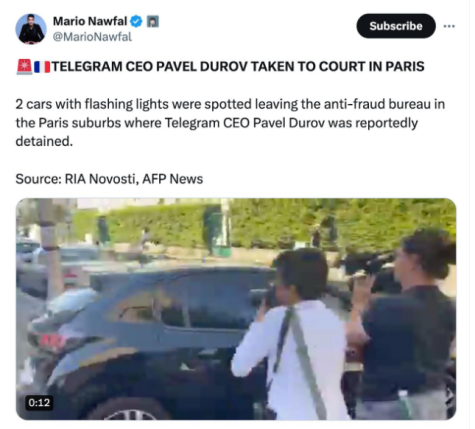Click the blue verified checkmark badge
This screenshot has width=475, height=429.
pyautogui.click(x=136, y=22)
